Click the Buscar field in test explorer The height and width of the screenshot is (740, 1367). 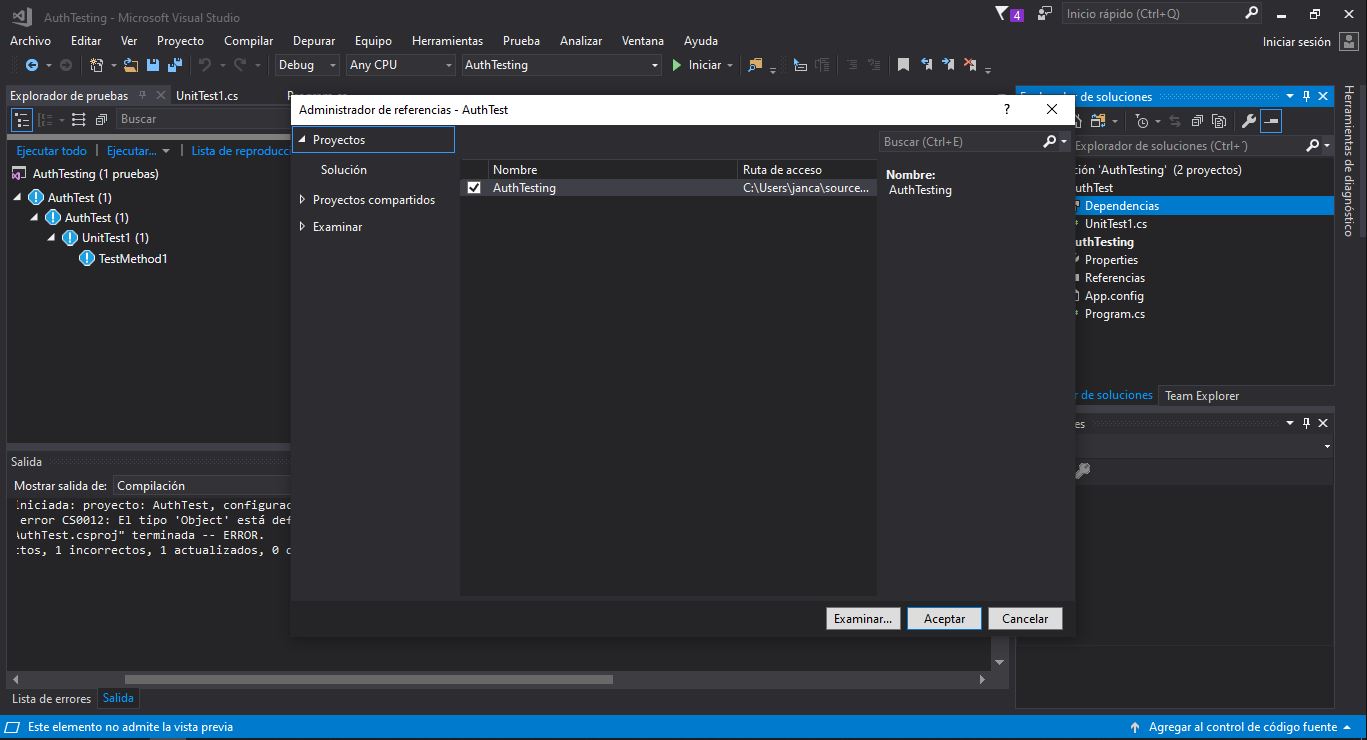pyautogui.click(x=203, y=119)
